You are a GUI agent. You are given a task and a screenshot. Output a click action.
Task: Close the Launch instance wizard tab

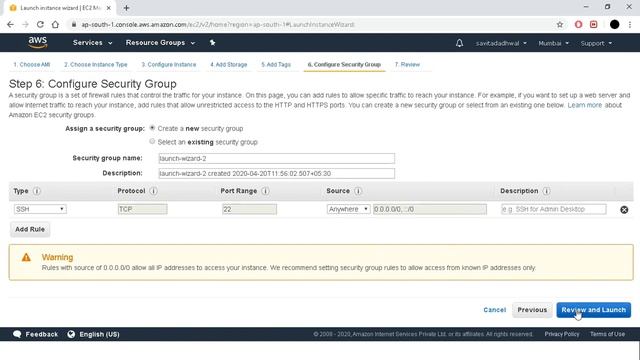point(109,8)
